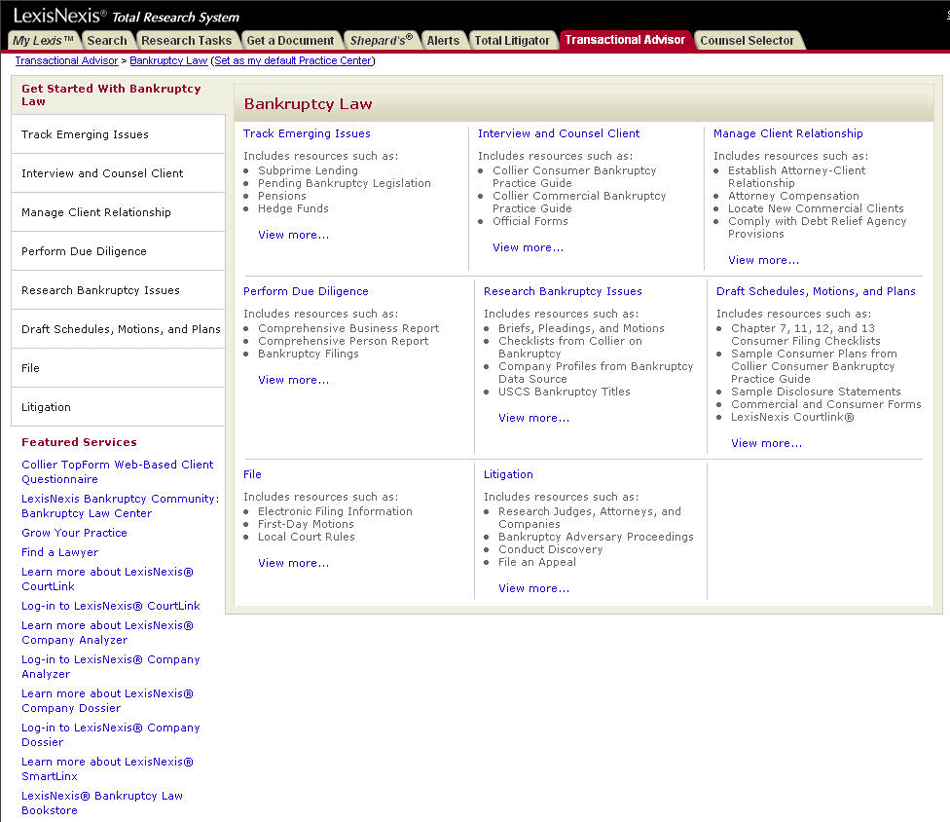Click 'USCS Bankruptcy Titles' list item
This screenshot has width=950, height=822.
click(564, 392)
